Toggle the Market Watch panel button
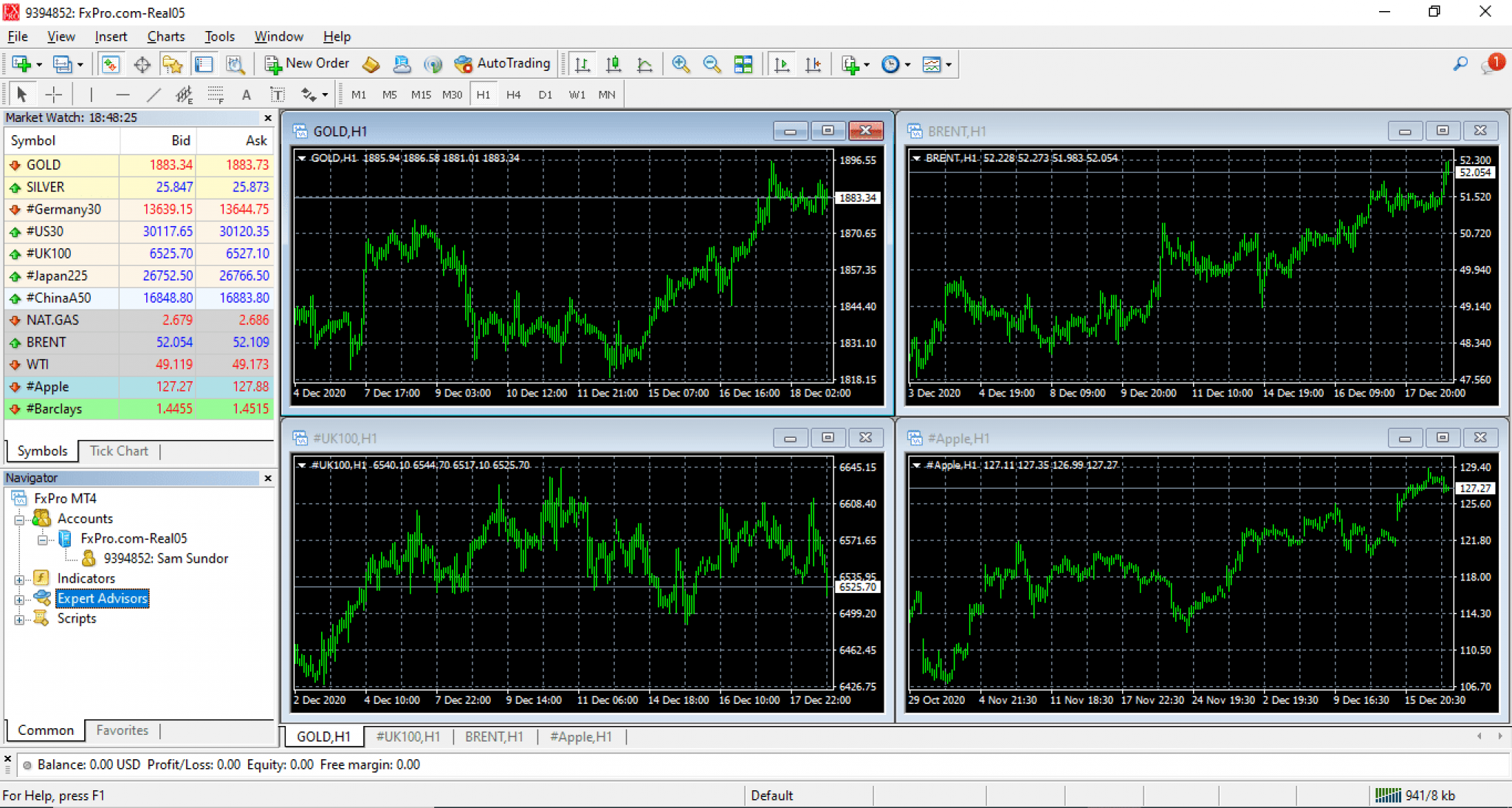 (111, 64)
